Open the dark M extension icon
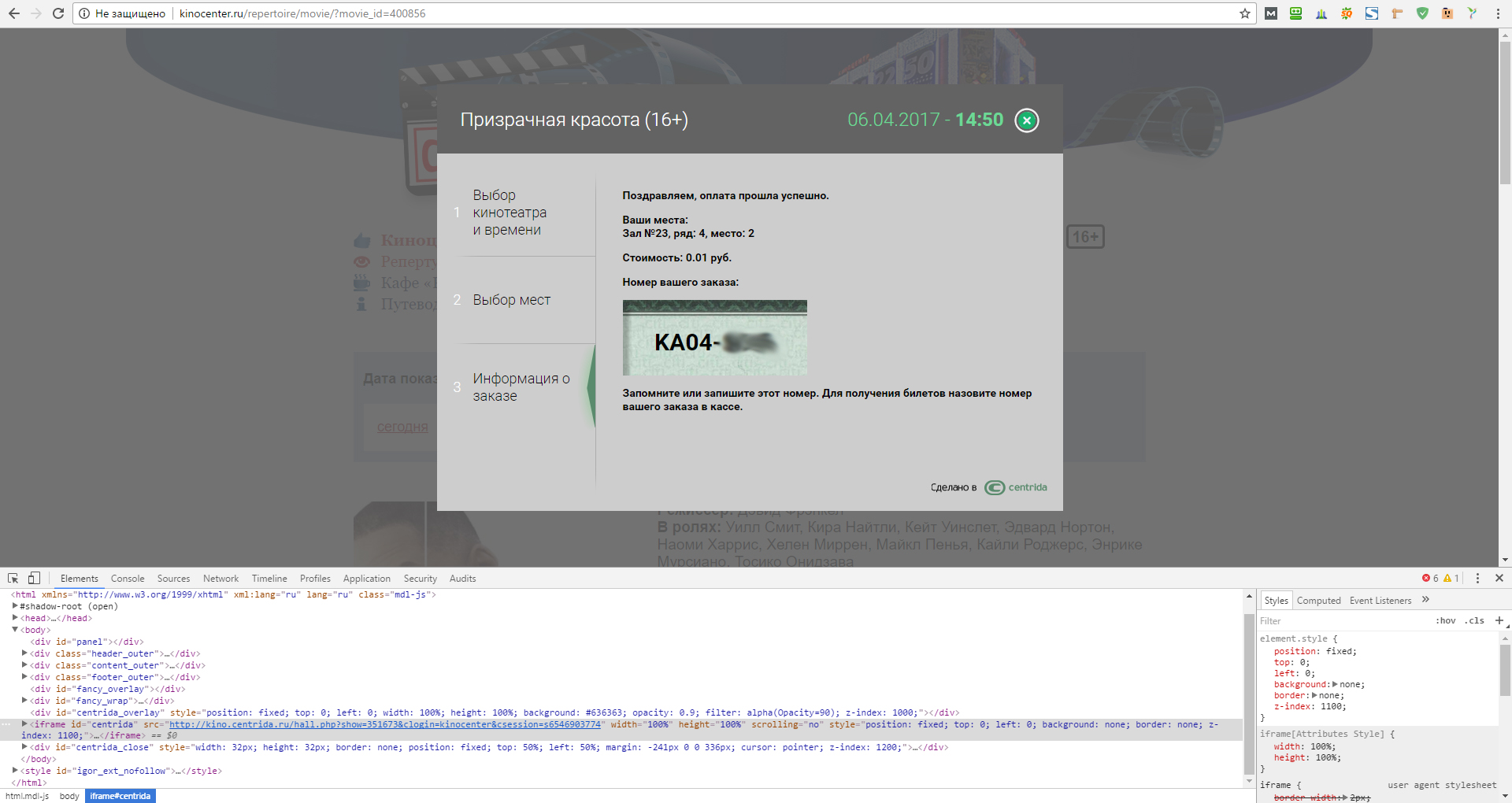1512x803 pixels. pyautogui.click(x=1271, y=13)
